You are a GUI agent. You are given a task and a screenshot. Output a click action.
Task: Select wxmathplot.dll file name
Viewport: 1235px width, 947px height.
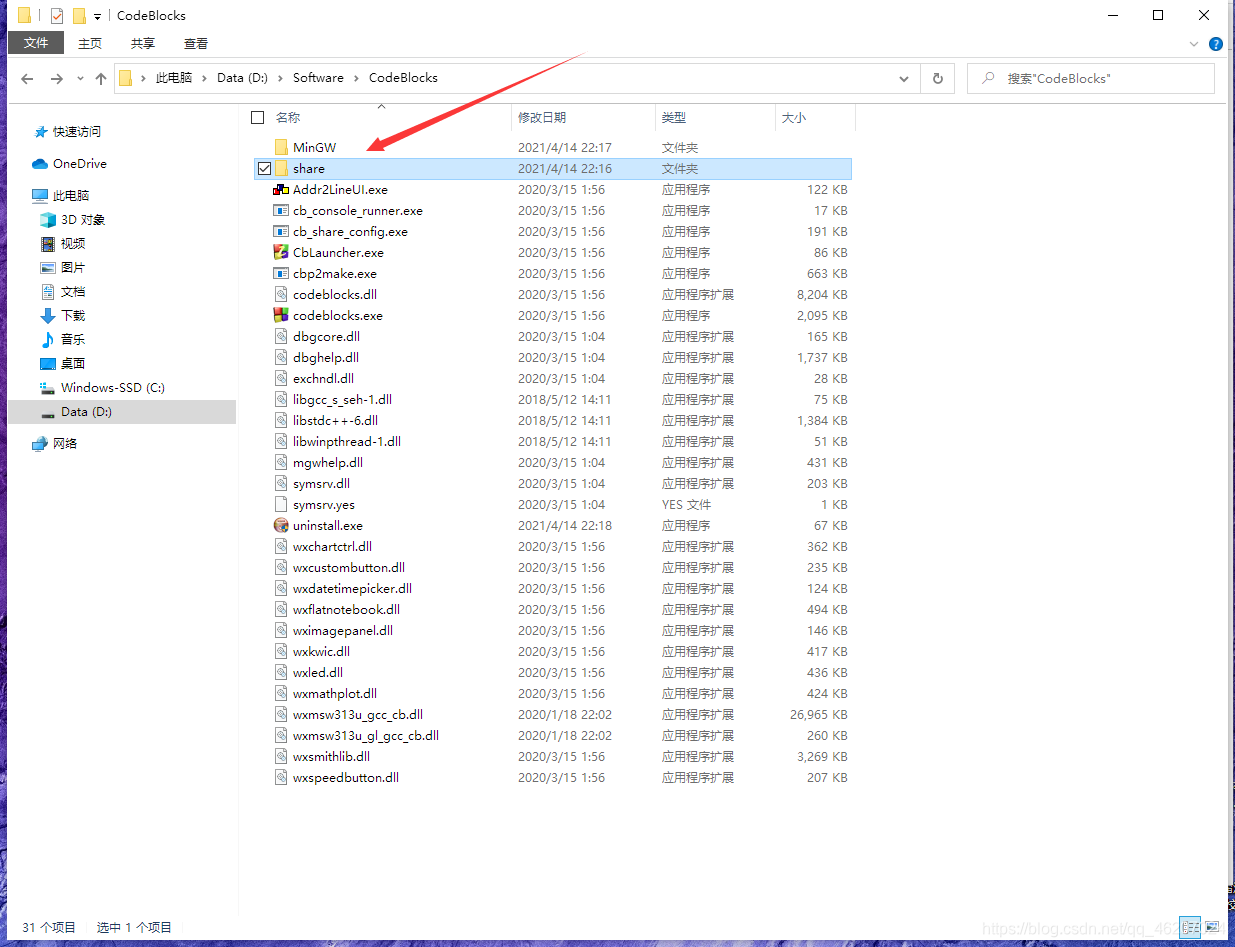(x=335, y=694)
